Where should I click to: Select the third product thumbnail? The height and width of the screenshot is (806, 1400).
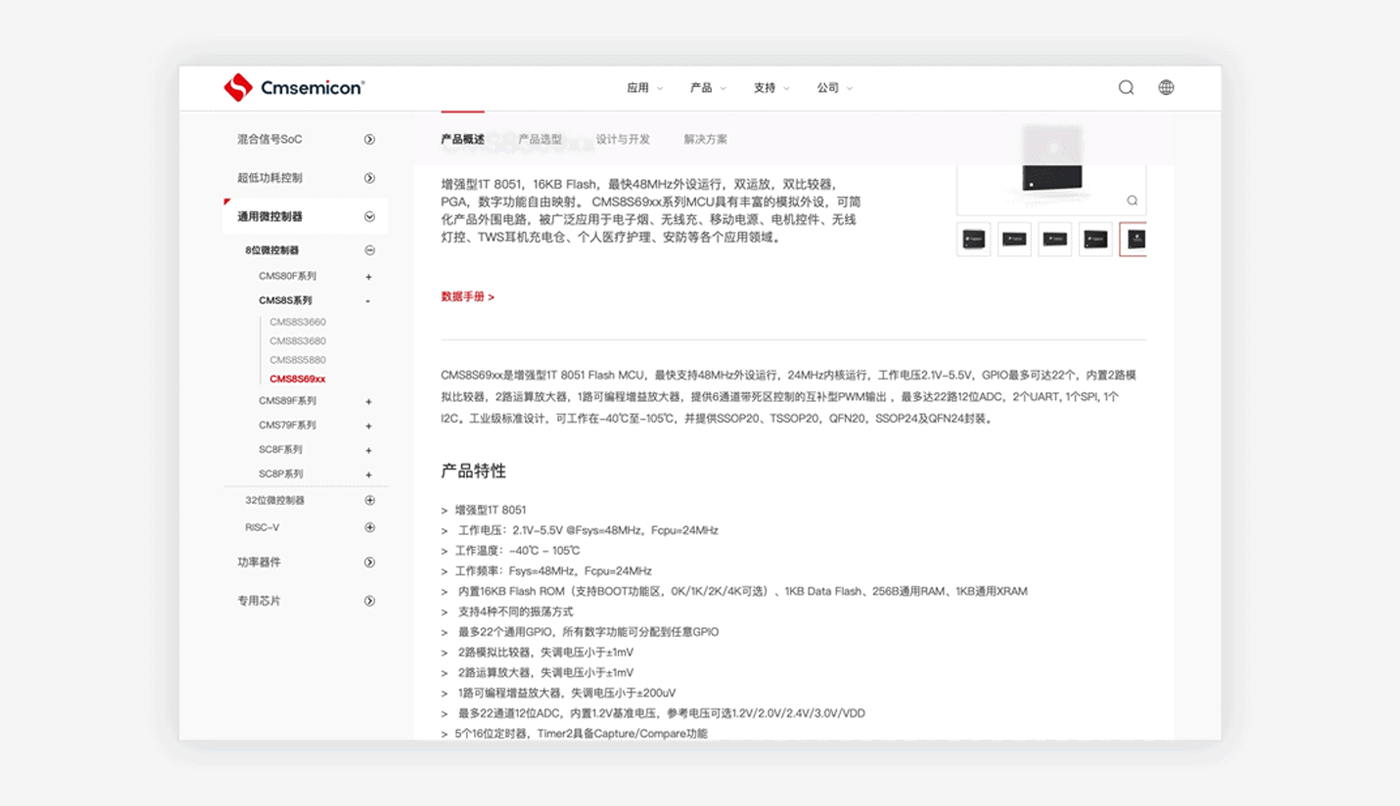[1055, 239]
